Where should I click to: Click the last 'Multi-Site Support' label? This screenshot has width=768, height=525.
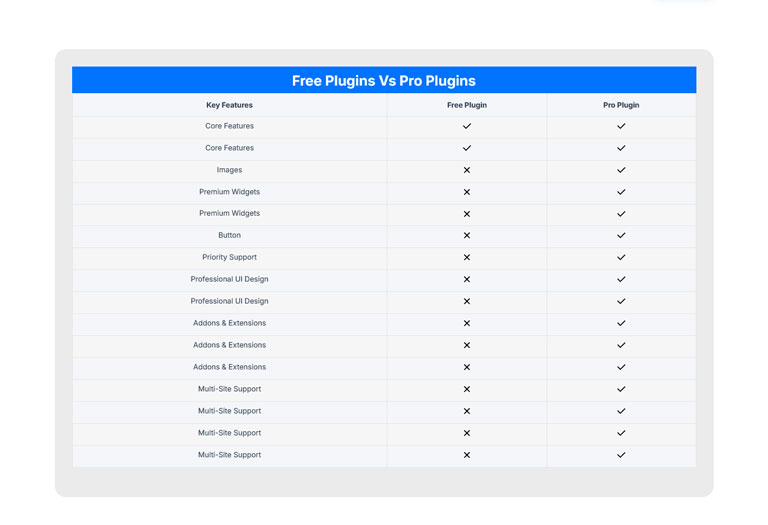pos(229,455)
